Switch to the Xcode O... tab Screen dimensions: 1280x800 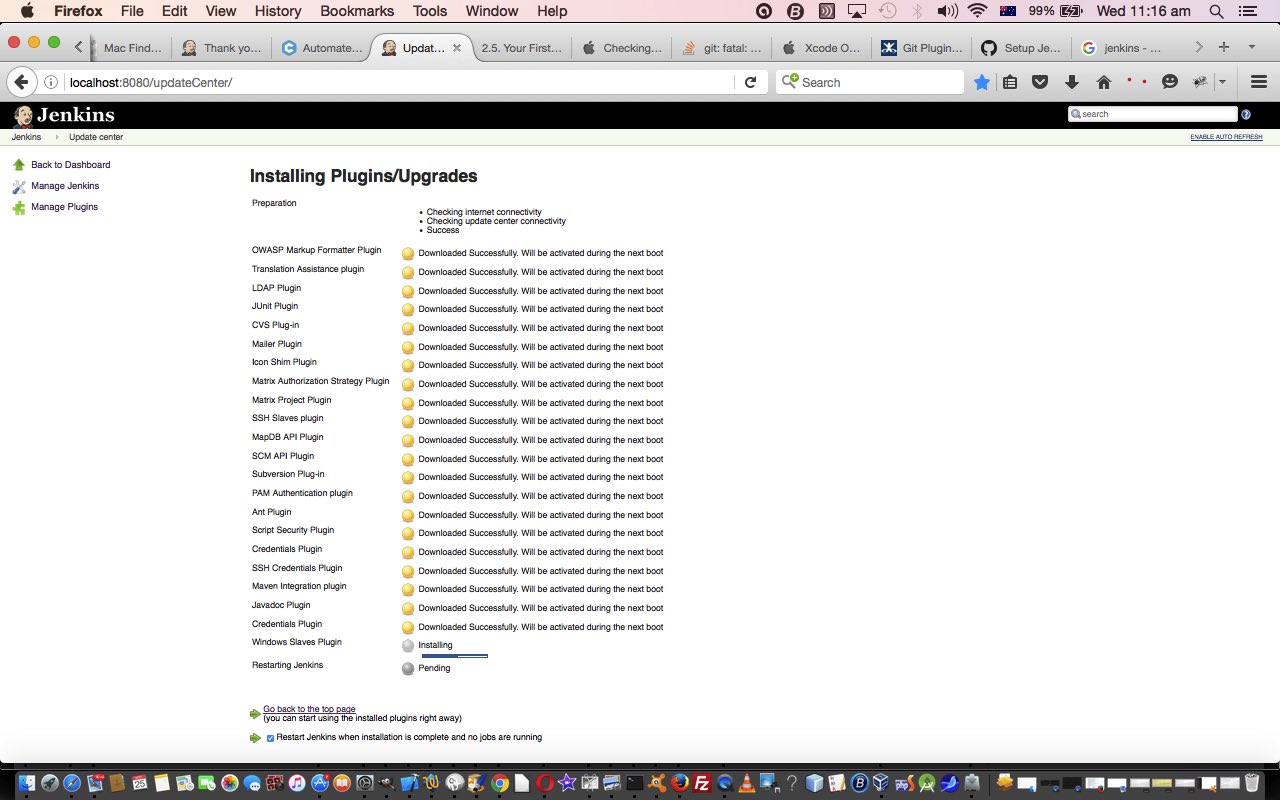(821, 47)
